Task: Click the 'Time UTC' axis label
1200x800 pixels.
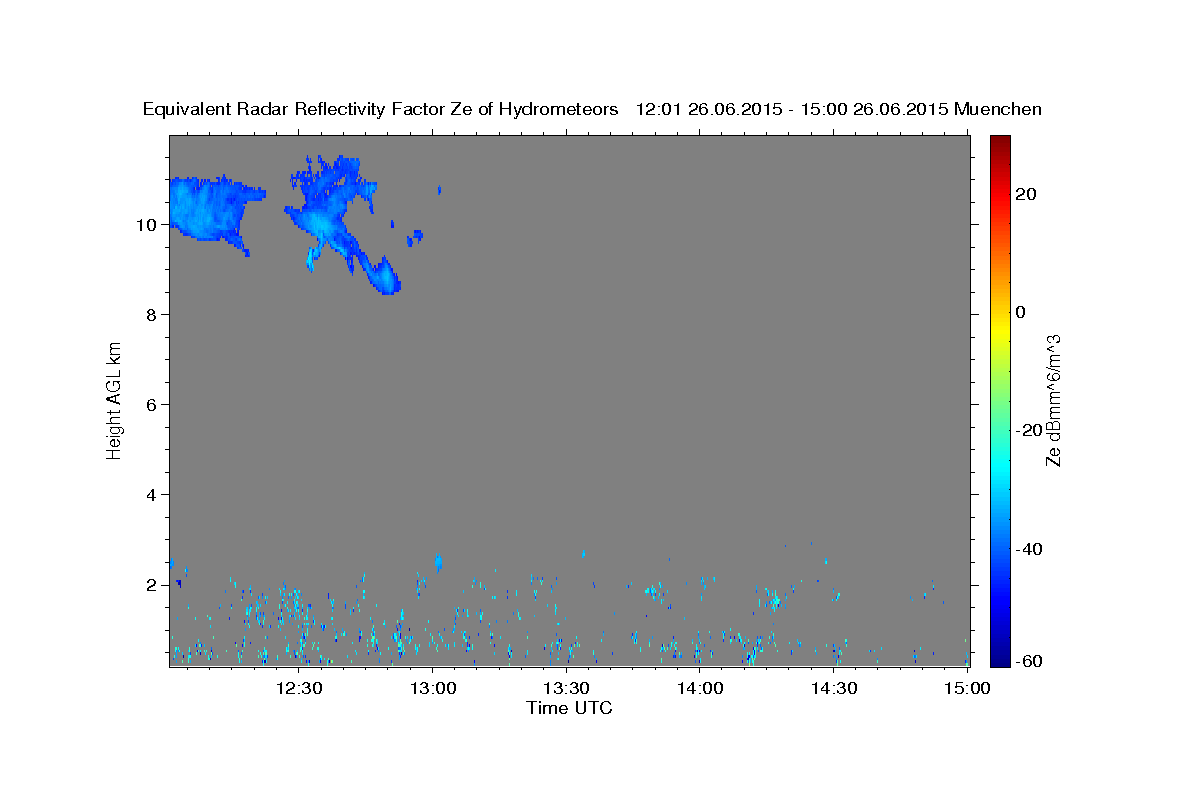Action: coord(569,708)
